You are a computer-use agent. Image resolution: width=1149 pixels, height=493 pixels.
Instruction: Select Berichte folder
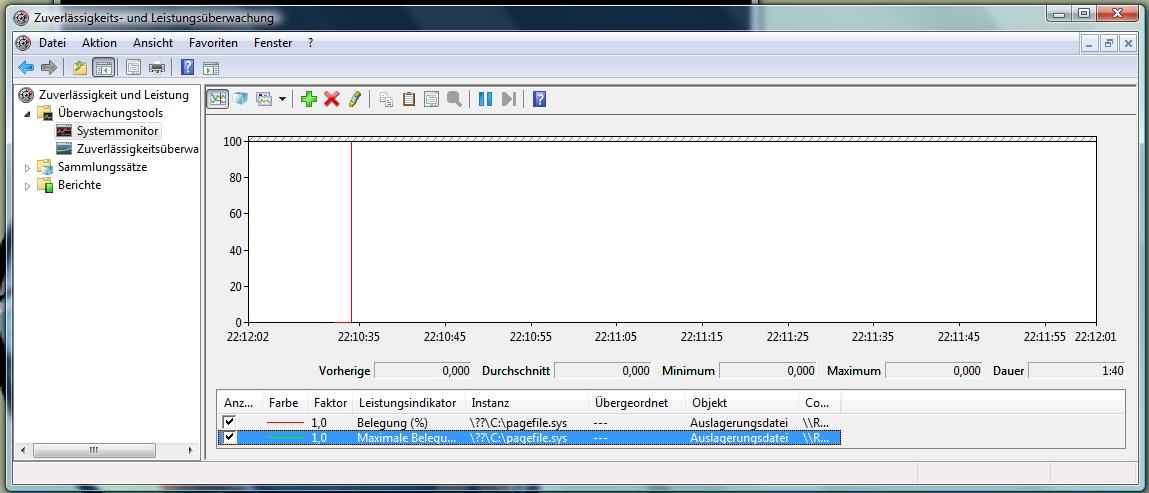coord(80,185)
